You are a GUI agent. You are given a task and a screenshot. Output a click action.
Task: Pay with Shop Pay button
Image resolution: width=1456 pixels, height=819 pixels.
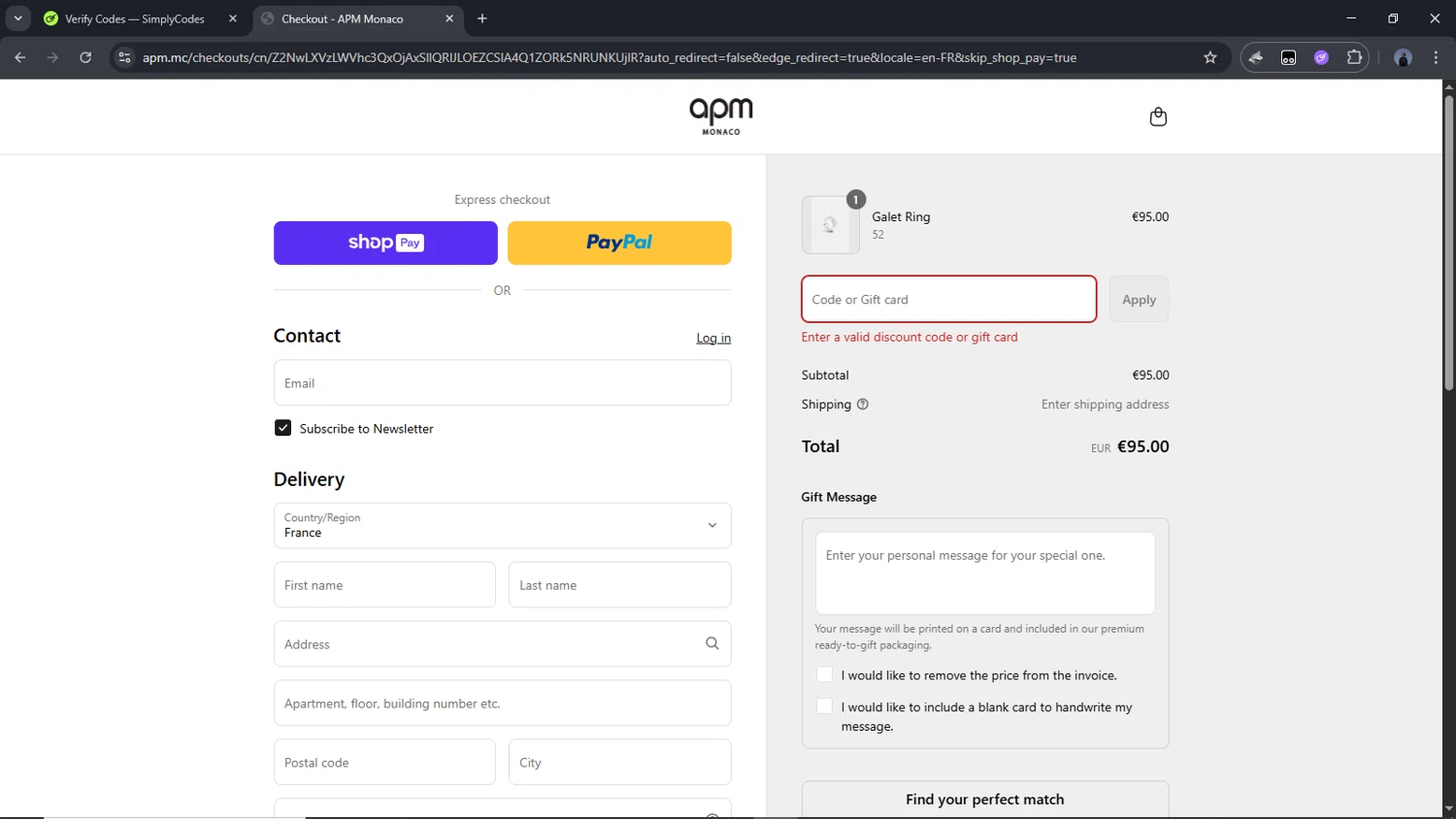[385, 243]
